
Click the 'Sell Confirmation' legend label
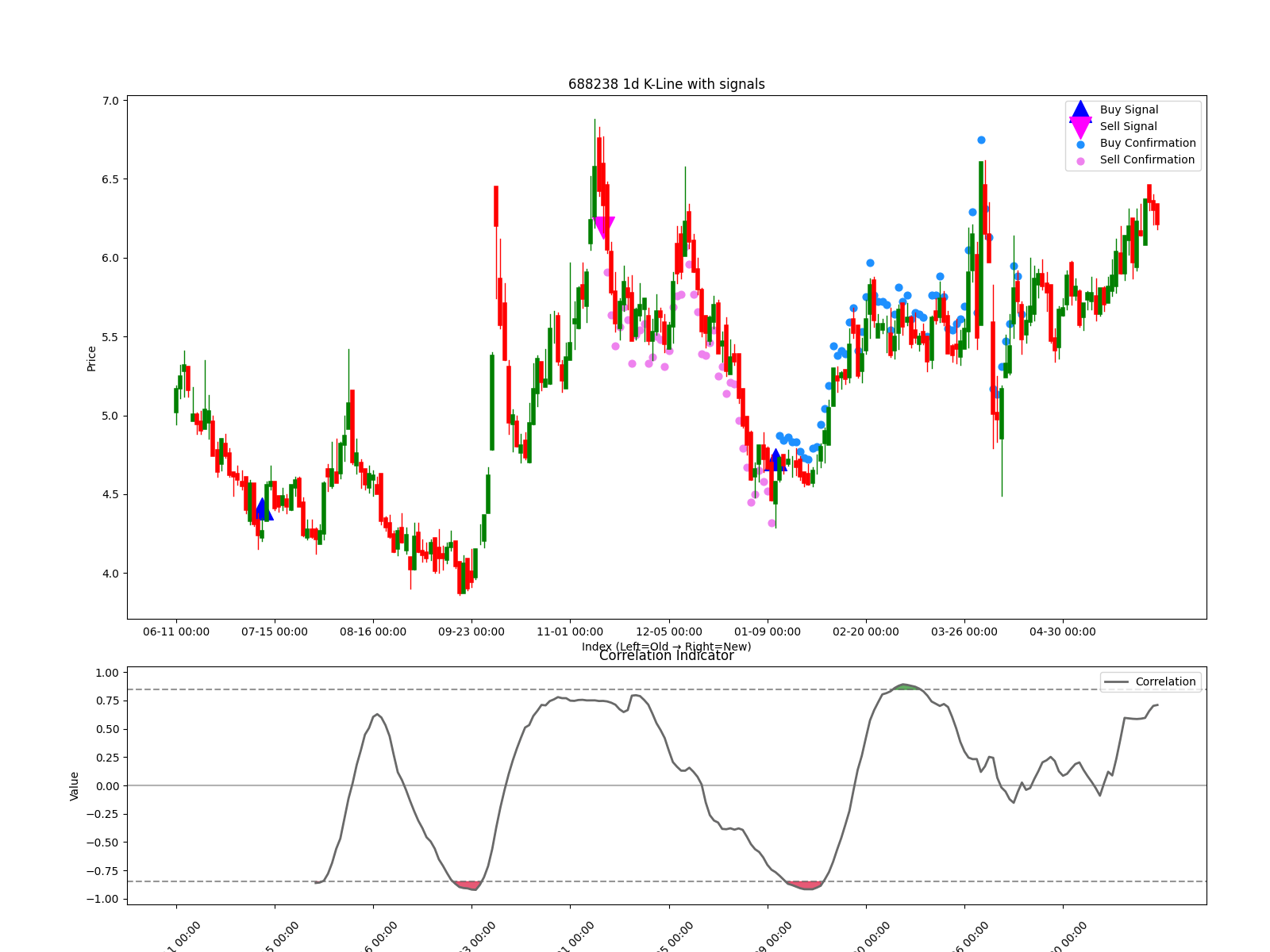pyautogui.click(x=1147, y=160)
